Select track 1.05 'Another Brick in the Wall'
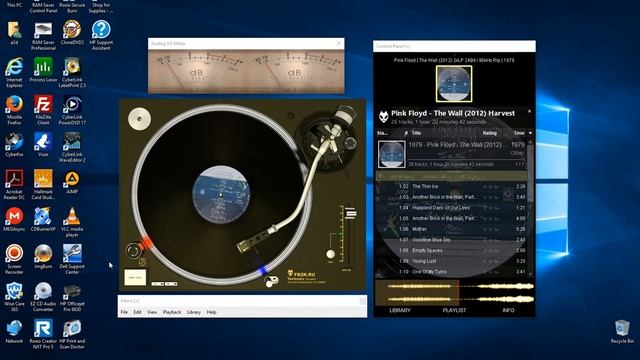The width and height of the screenshot is (640, 360). point(451,218)
